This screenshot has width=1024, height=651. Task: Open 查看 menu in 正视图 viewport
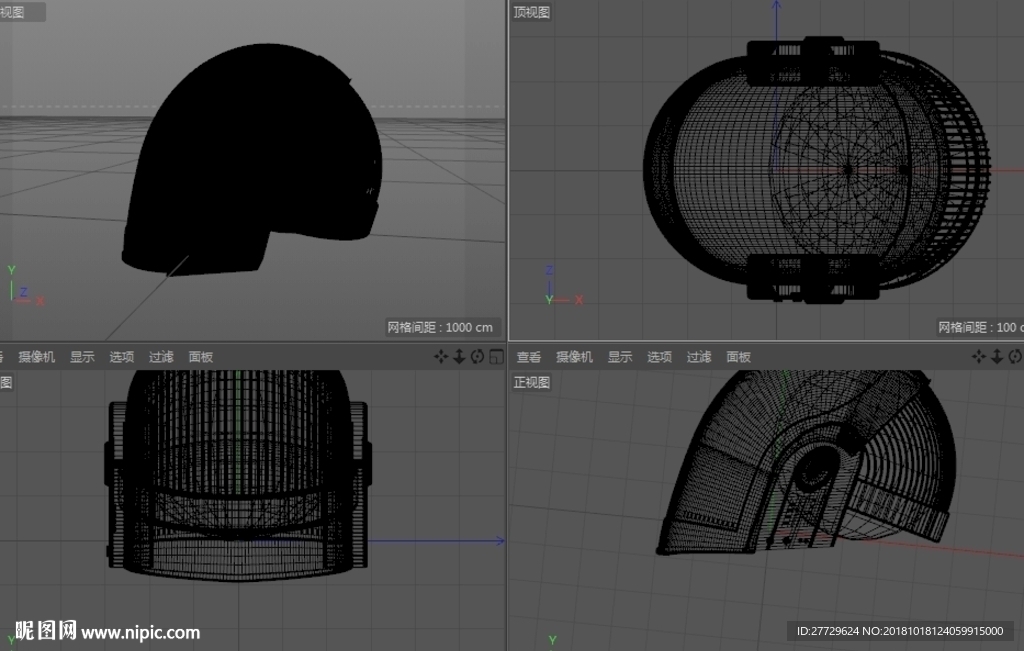tap(529, 357)
